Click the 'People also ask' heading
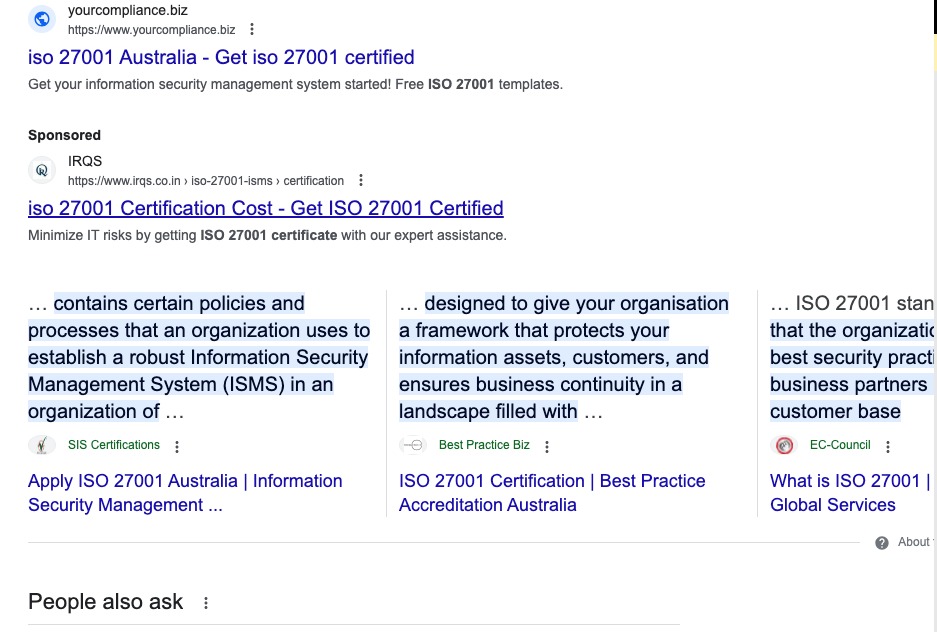 click(x=106, y=602)
